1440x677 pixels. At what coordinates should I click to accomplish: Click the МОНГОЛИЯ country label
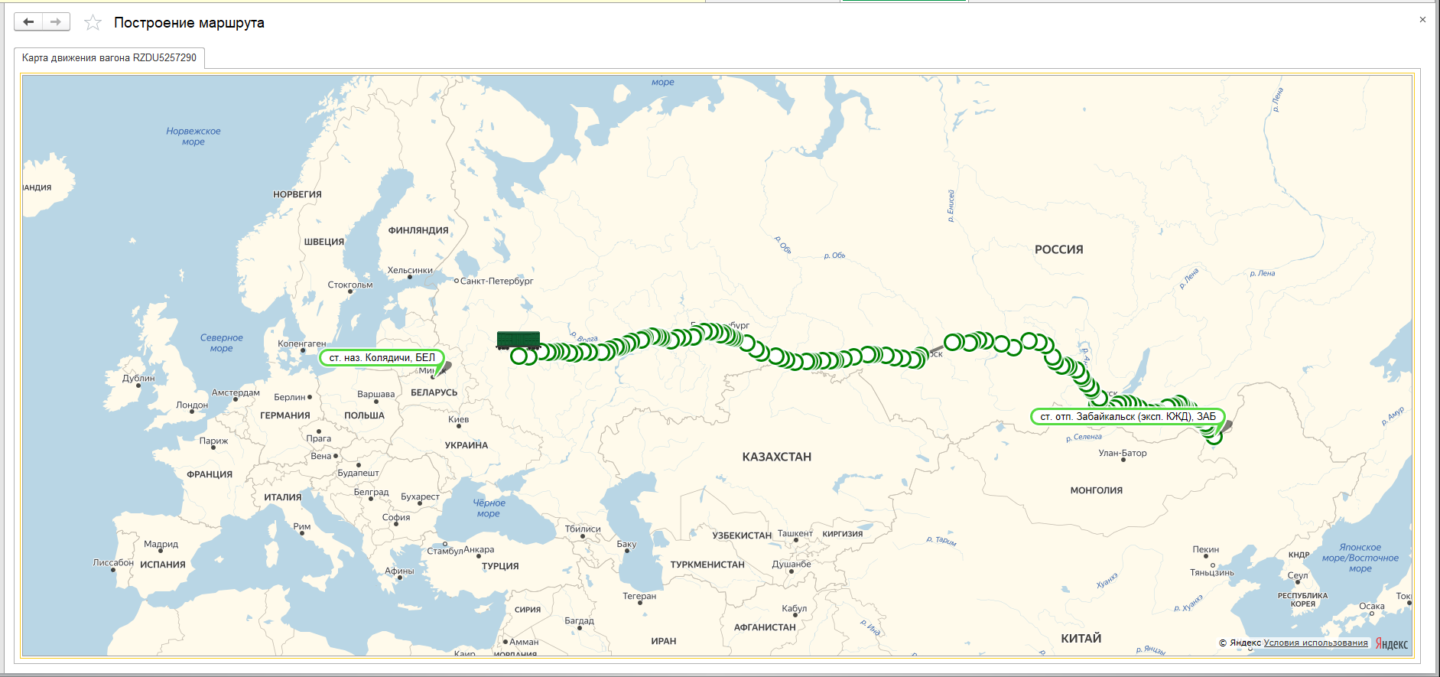coord(1096,491)
